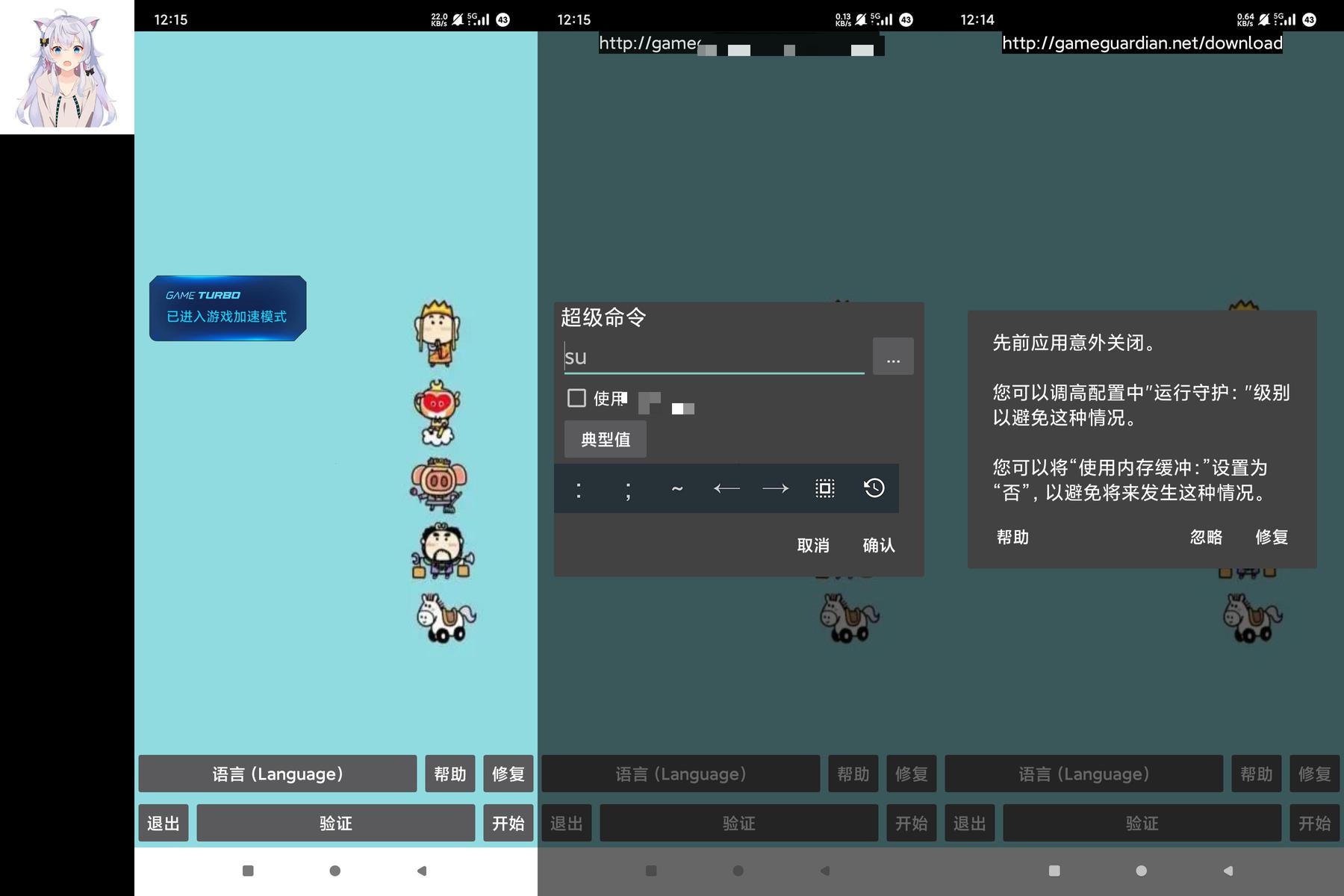
Task: Tap the bearded Sha monk character icon
Action: click(442, 552)
